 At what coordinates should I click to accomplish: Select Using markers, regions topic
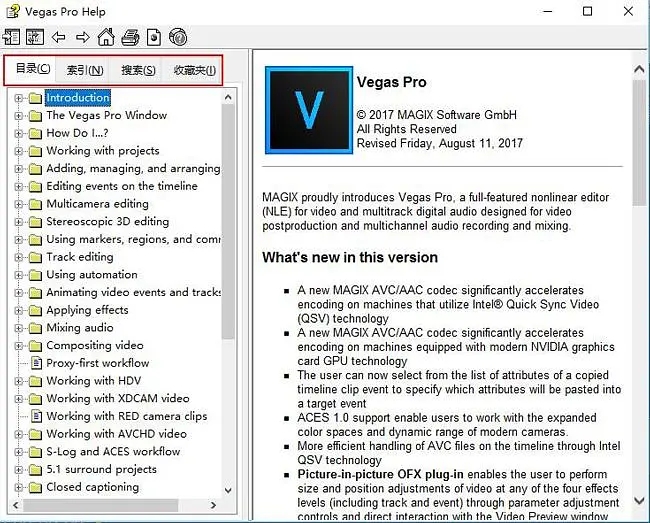[x=133, y=239]
